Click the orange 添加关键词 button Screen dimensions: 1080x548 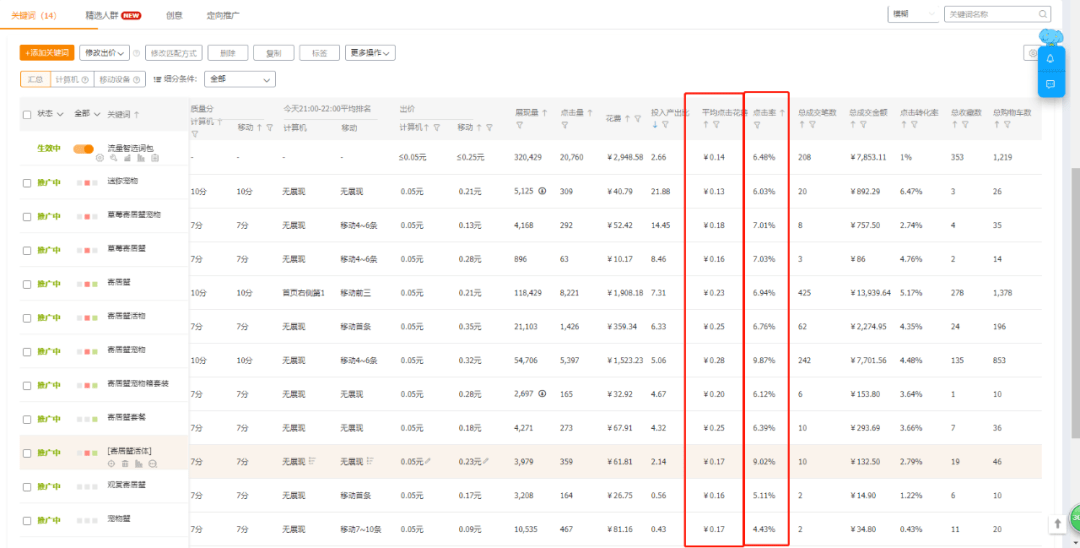pyautogui.click(x=47, y=53)
